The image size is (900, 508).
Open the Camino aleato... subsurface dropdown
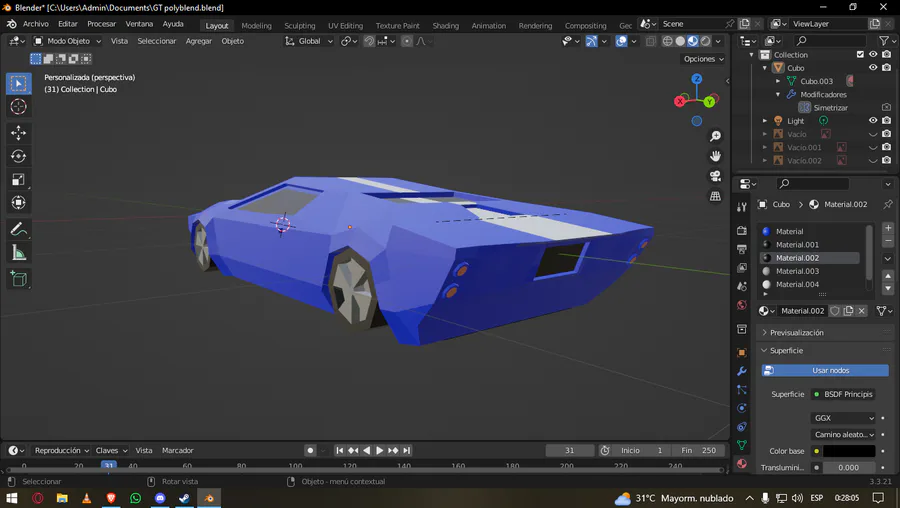pyautogui.click(x=843, y=435)
